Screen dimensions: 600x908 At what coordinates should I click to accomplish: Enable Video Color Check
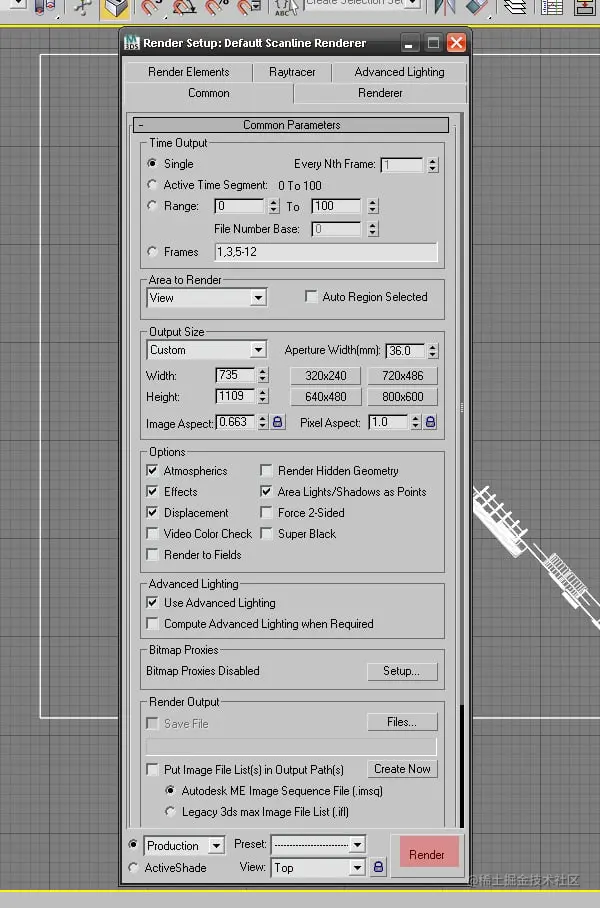click(x=152, y=533)
